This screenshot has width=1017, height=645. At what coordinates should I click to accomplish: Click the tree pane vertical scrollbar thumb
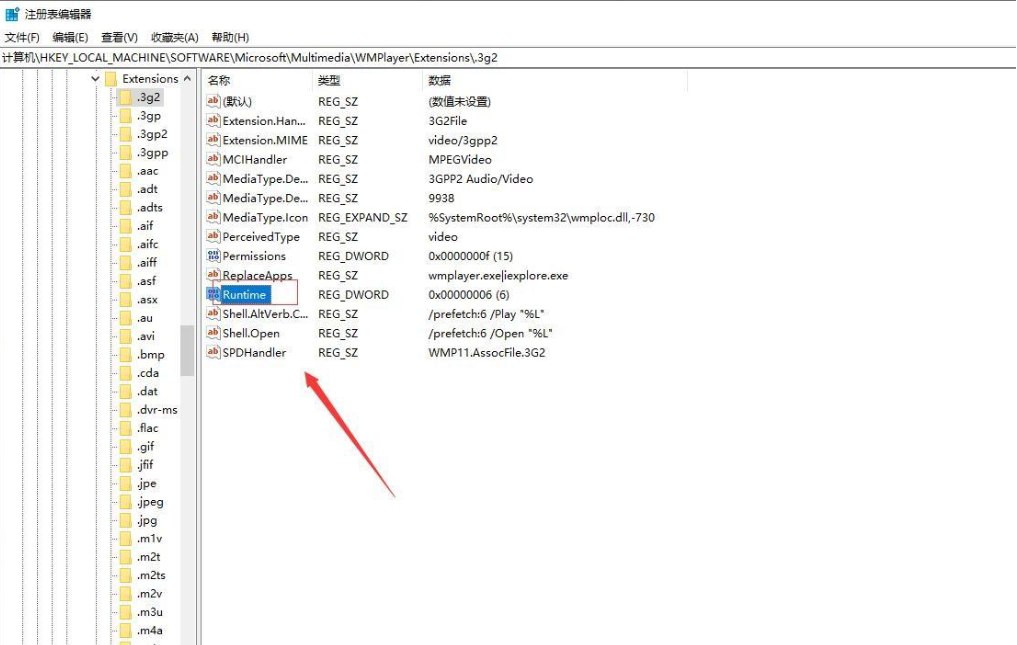point(187,350)
